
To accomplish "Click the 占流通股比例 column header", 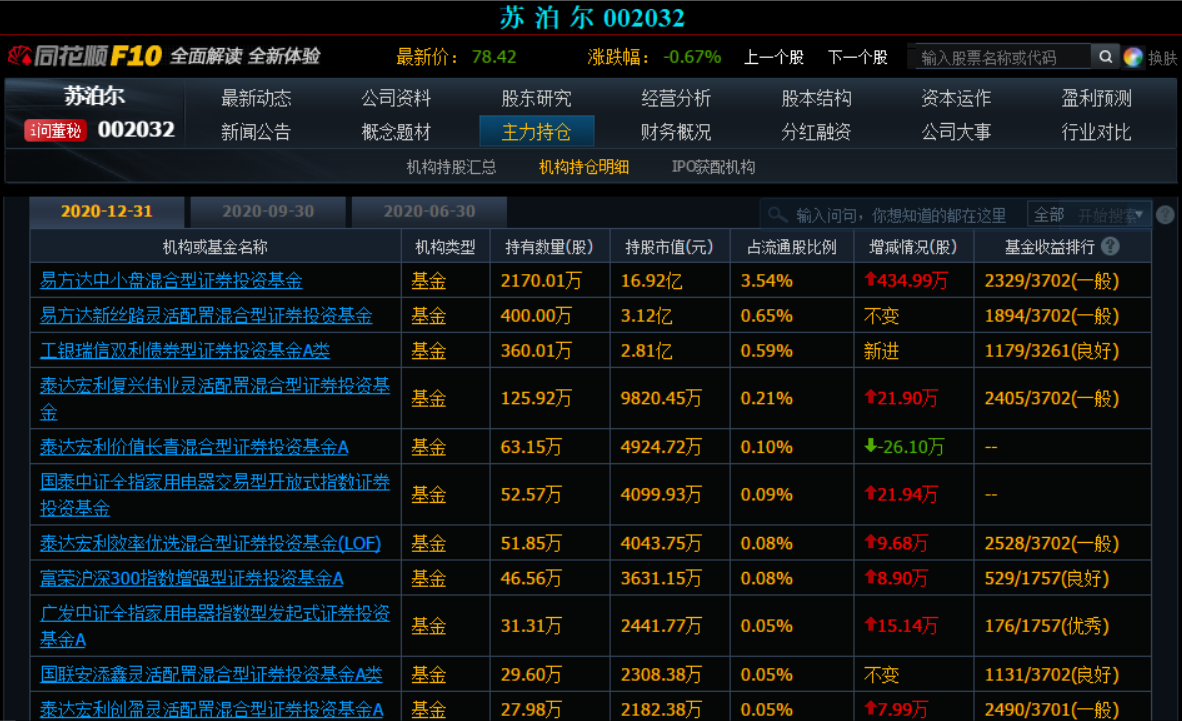I will point(792,247).
